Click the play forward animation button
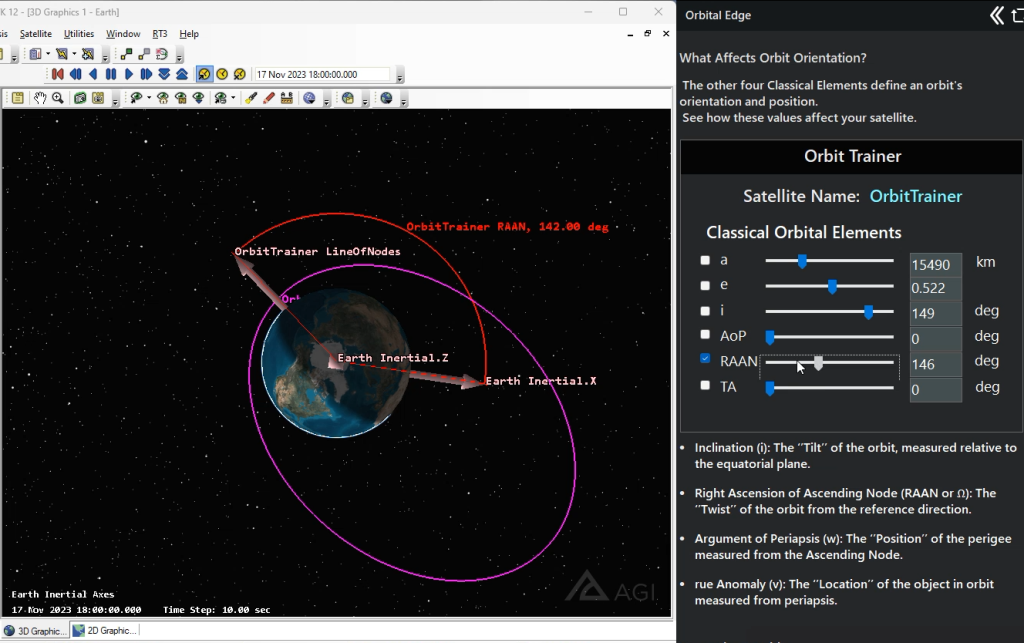This screenshot has width=1024, height=643. [x=129, y=74]
